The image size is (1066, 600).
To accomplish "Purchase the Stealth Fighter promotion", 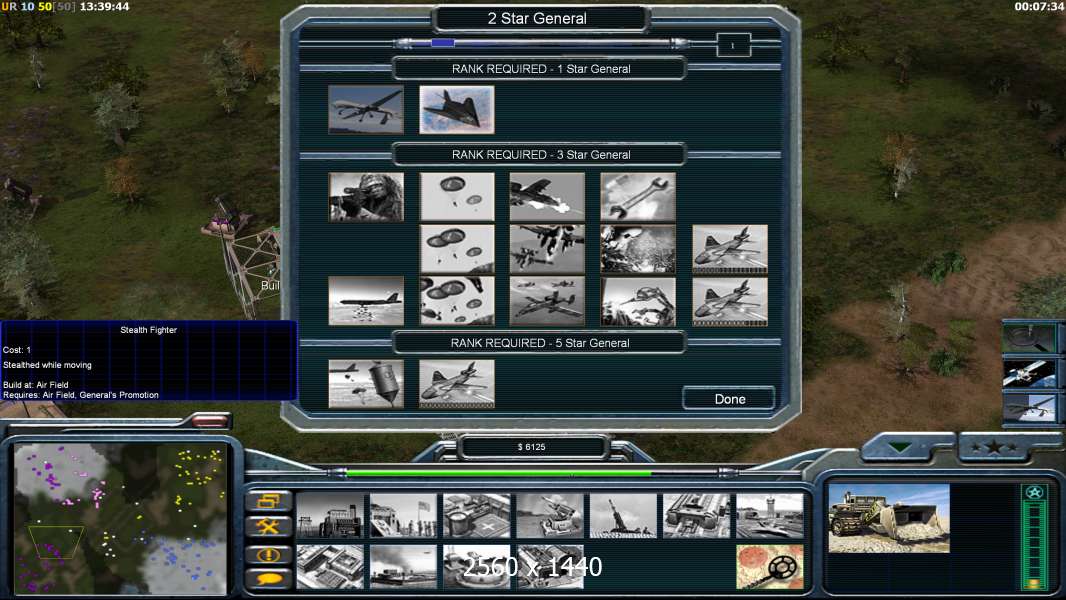I will [x=457, y=109].
